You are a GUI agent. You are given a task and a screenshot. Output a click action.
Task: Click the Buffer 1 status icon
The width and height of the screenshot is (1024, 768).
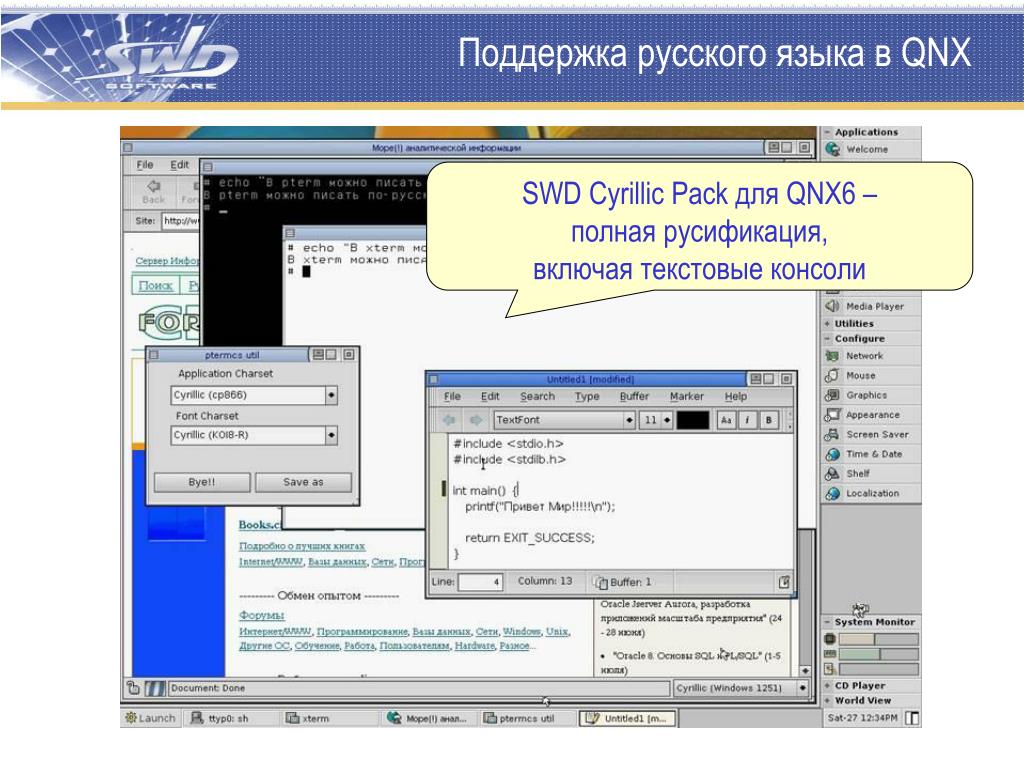pos(600,581)
